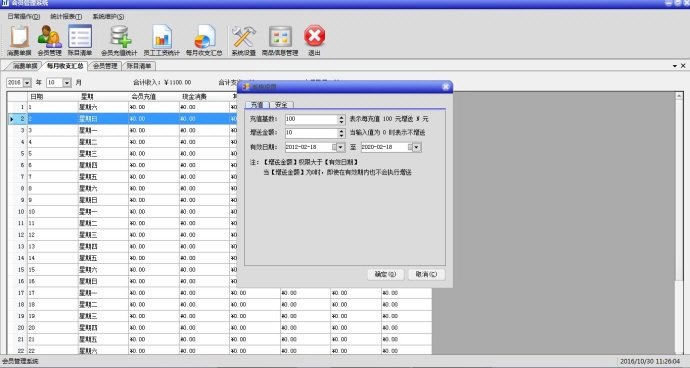Image resolution: width=690 pixels, height=368 pixels.
Task: Select row 22 星期六 cell
Action: pyautogui.click(x=103, y=351)
